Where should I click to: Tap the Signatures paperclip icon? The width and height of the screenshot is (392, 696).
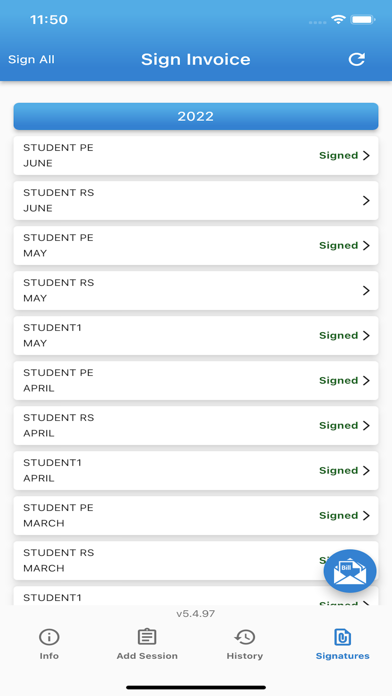pyautogui.click(x=342, y=637)
